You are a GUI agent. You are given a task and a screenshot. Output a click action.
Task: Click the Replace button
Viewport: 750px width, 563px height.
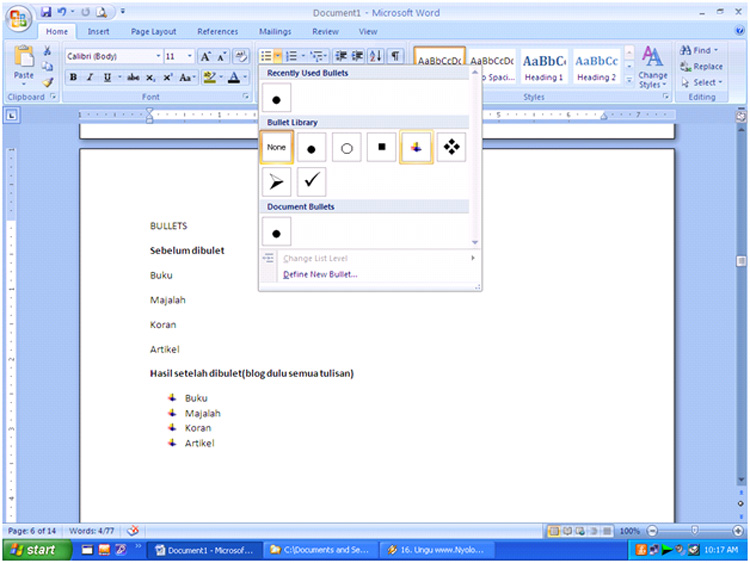(x=701, y=66)
